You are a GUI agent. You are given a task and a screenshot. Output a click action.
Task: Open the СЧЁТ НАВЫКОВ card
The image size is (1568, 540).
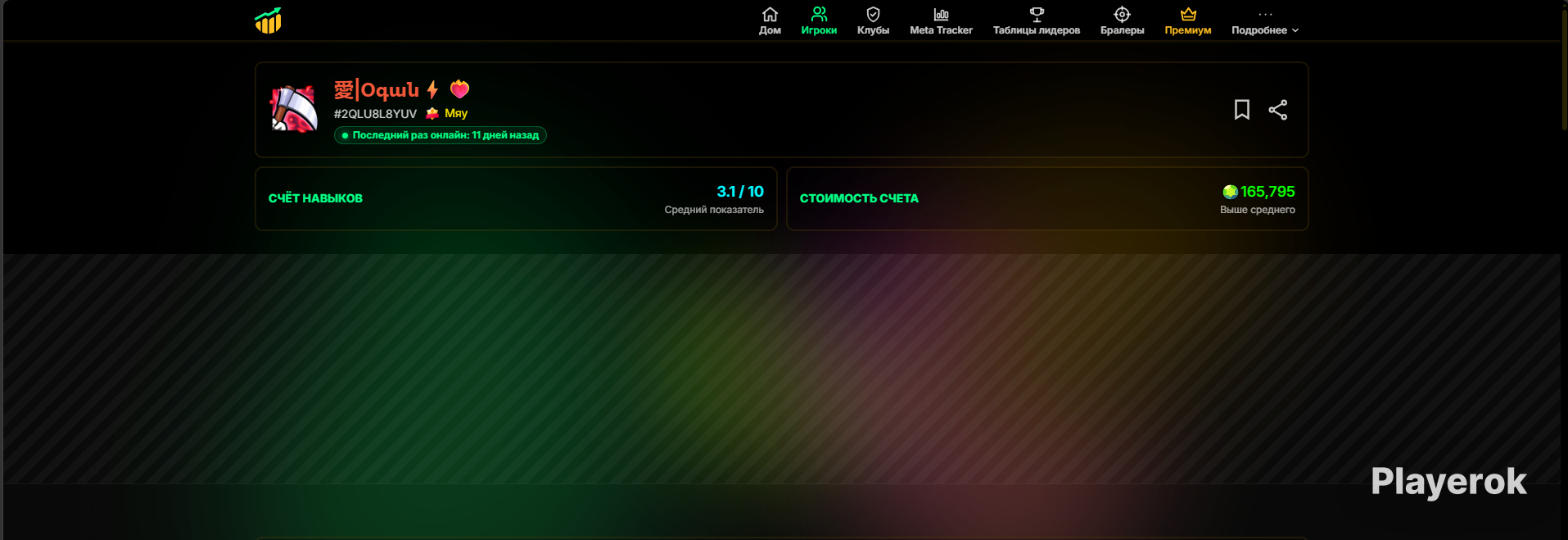click(516, 199)
